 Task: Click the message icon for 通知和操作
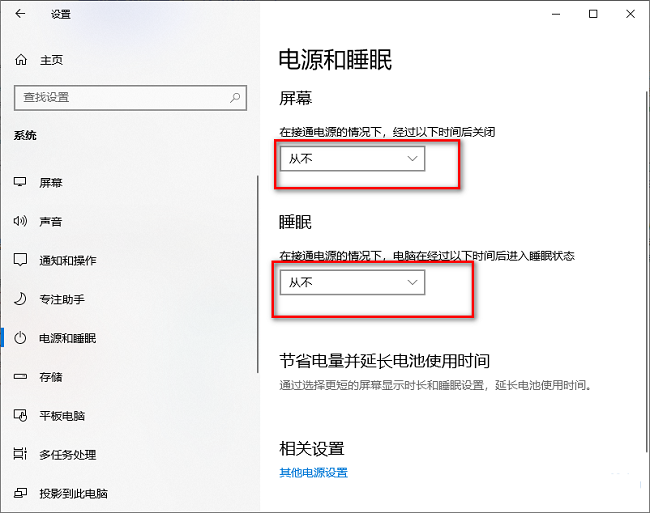(20, 260)
